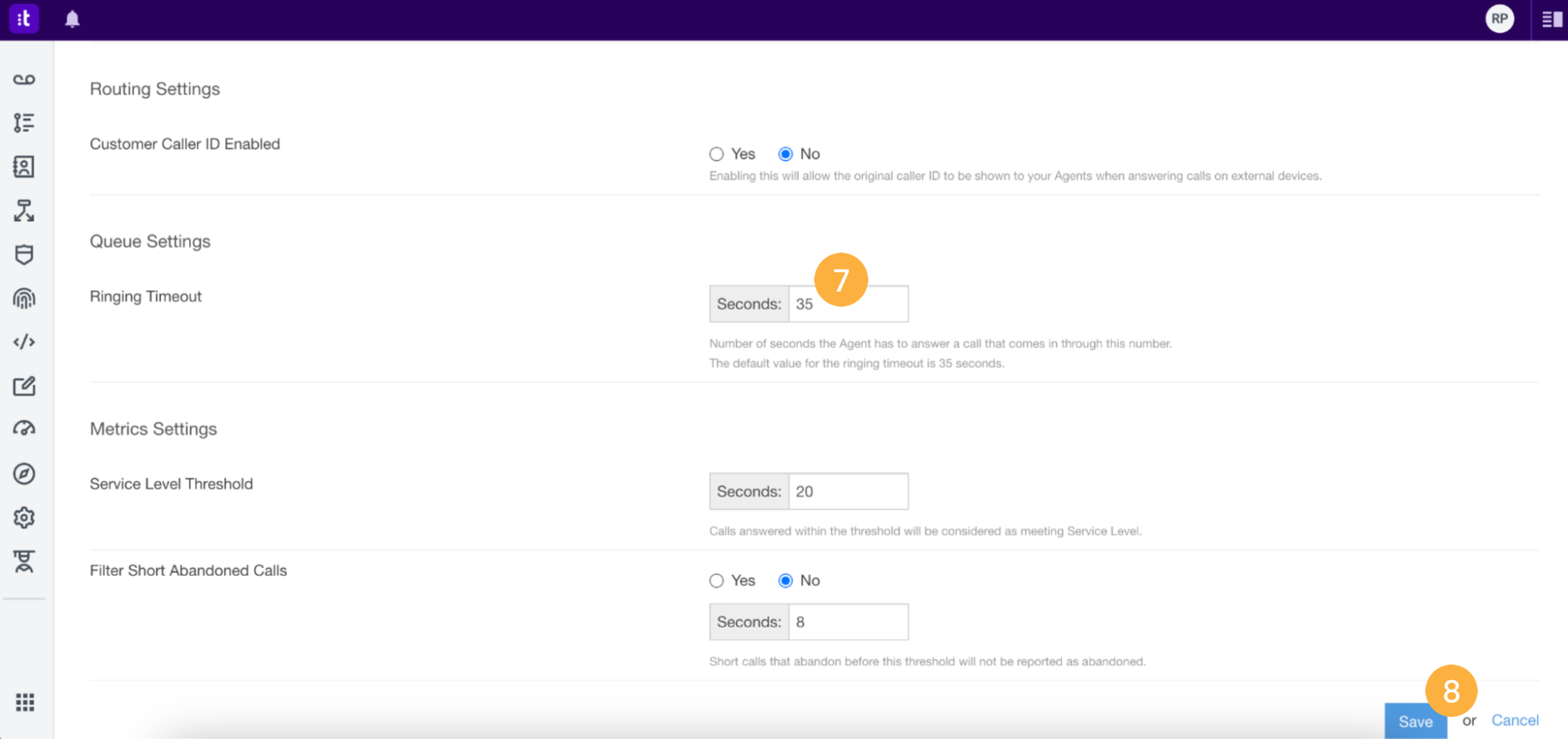Click the Metrics Settings heading
The image size is (1568, 739).
click(x=153, y=428)
